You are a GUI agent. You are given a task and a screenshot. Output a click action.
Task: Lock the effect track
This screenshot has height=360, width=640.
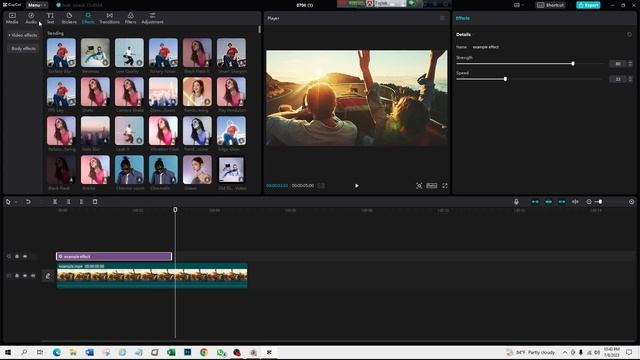[x=17, y=256]
